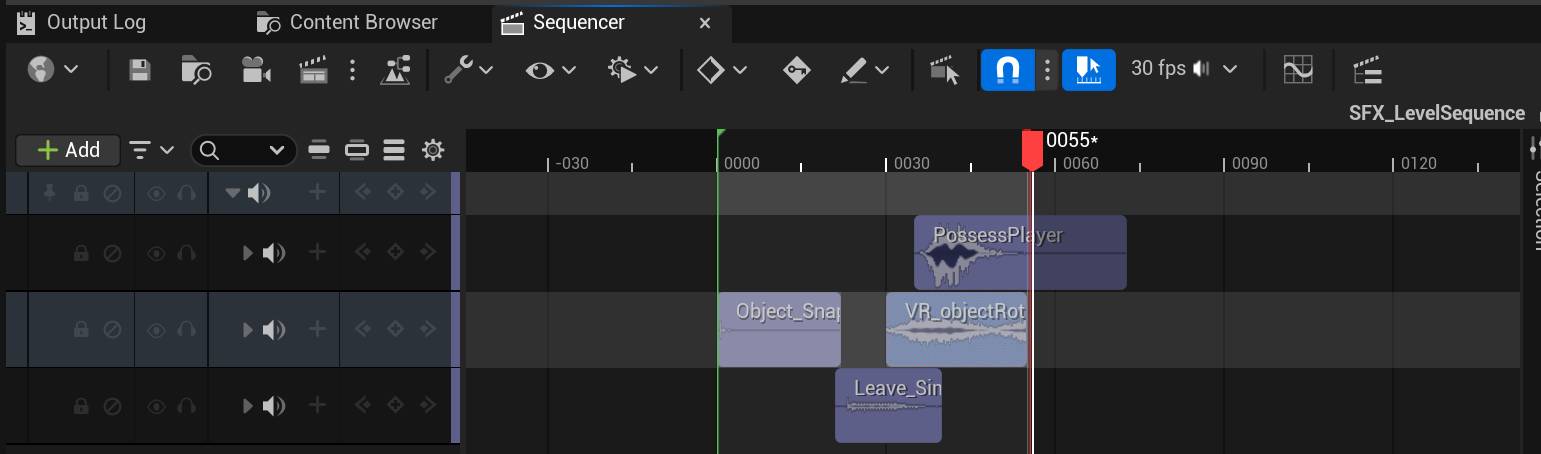Screen dimensions: 1541x454
Task: Toggle the magnet snapping button
Action: click(1008, 70)
